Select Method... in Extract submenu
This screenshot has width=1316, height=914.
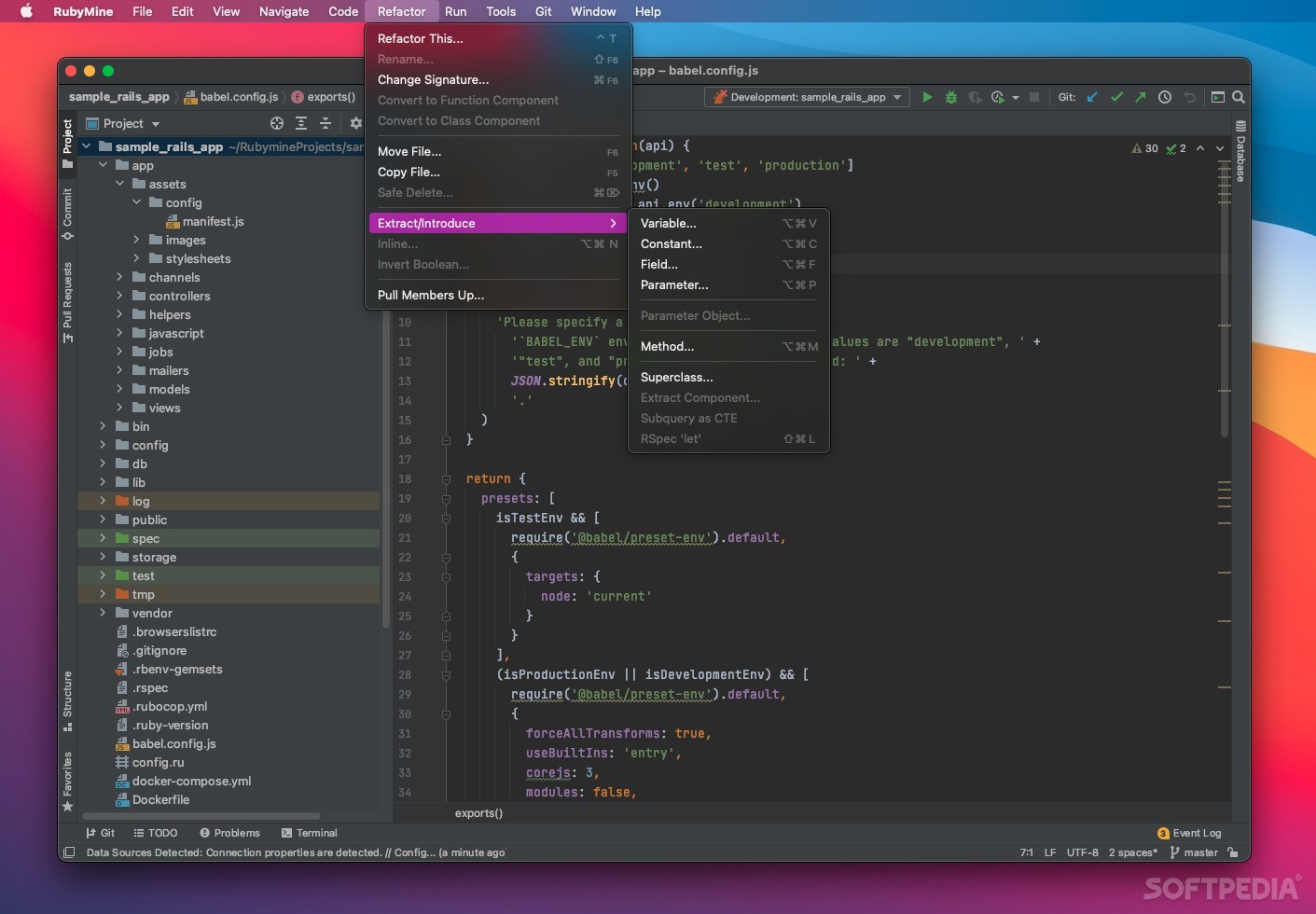tap(728, 346)
